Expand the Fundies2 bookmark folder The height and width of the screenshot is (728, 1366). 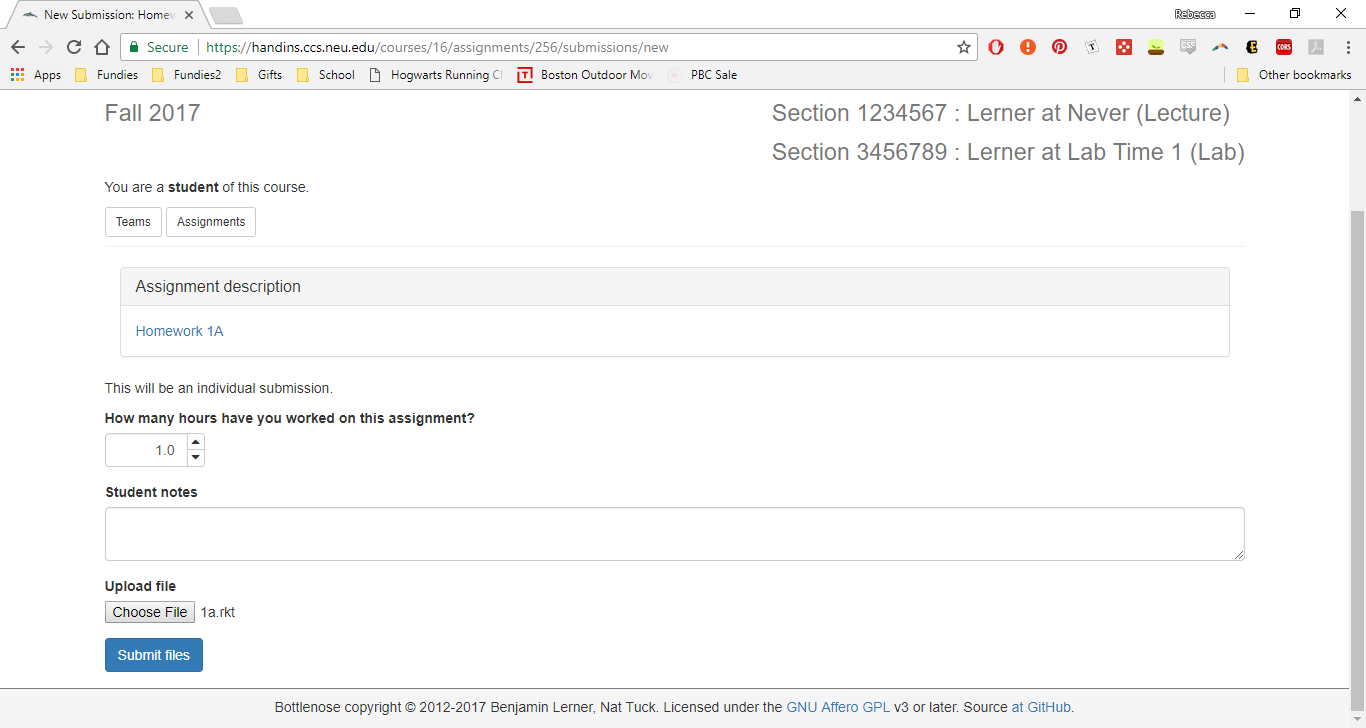coord(187,75)
